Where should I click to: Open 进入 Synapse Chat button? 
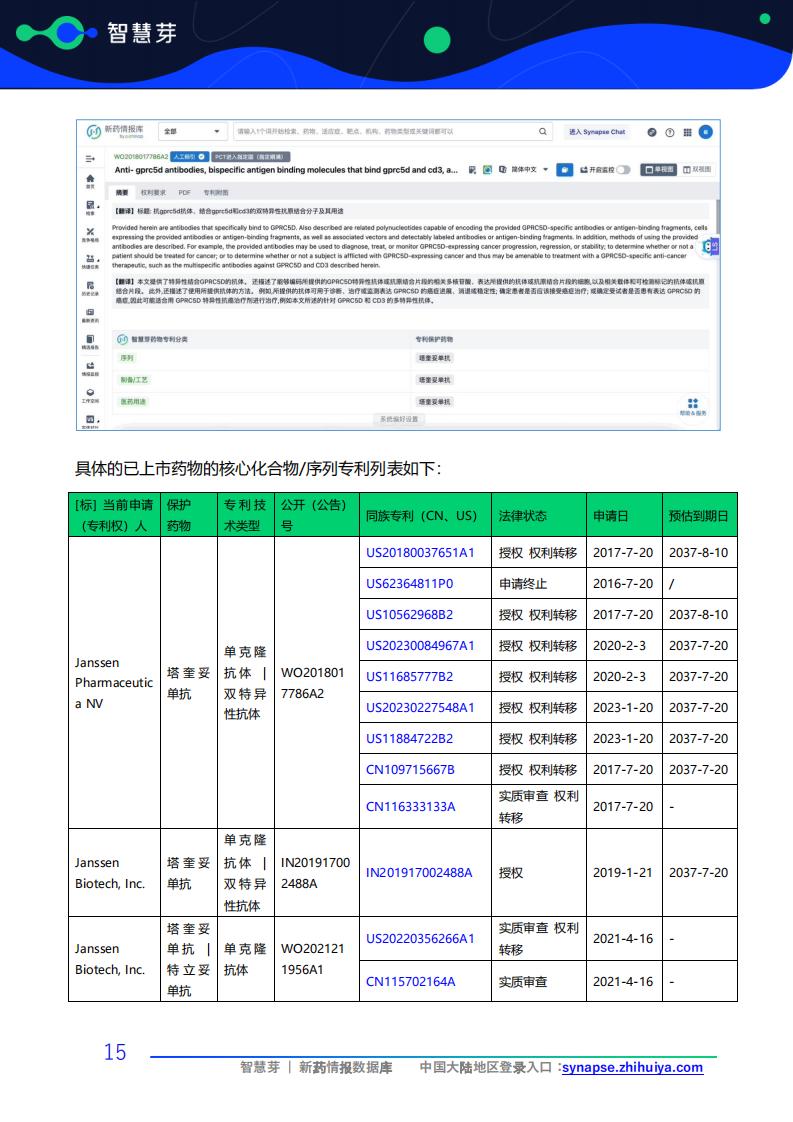(x=597, y=132)
